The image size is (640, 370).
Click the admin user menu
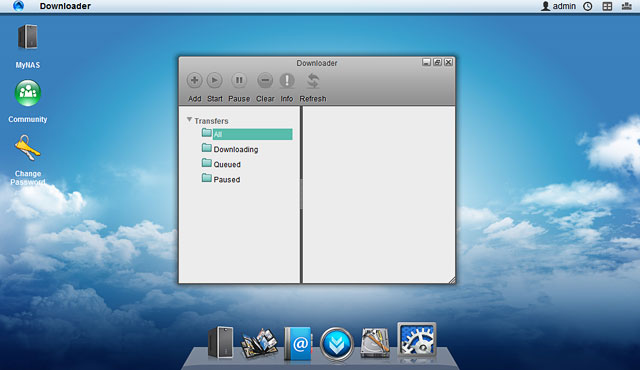tap(558, 6)
